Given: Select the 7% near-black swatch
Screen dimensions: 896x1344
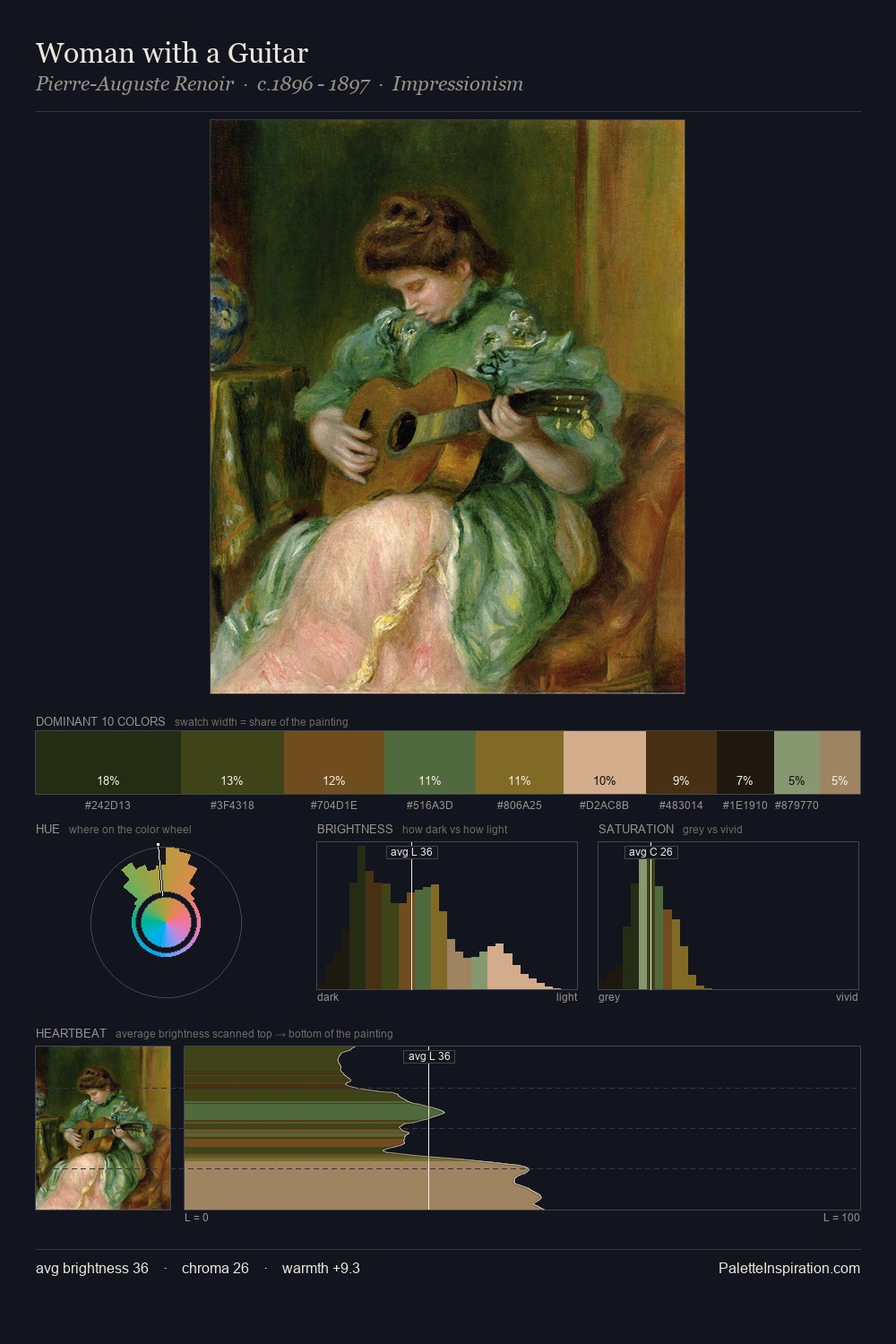Looking at the screenshot, I should [745, 762].
